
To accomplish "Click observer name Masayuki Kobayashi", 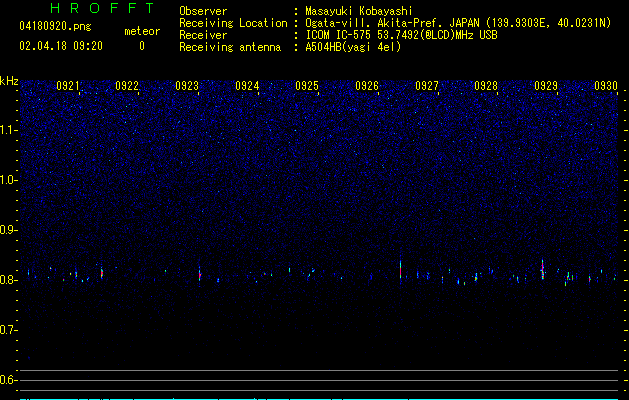I will click(x=359, y=11).
